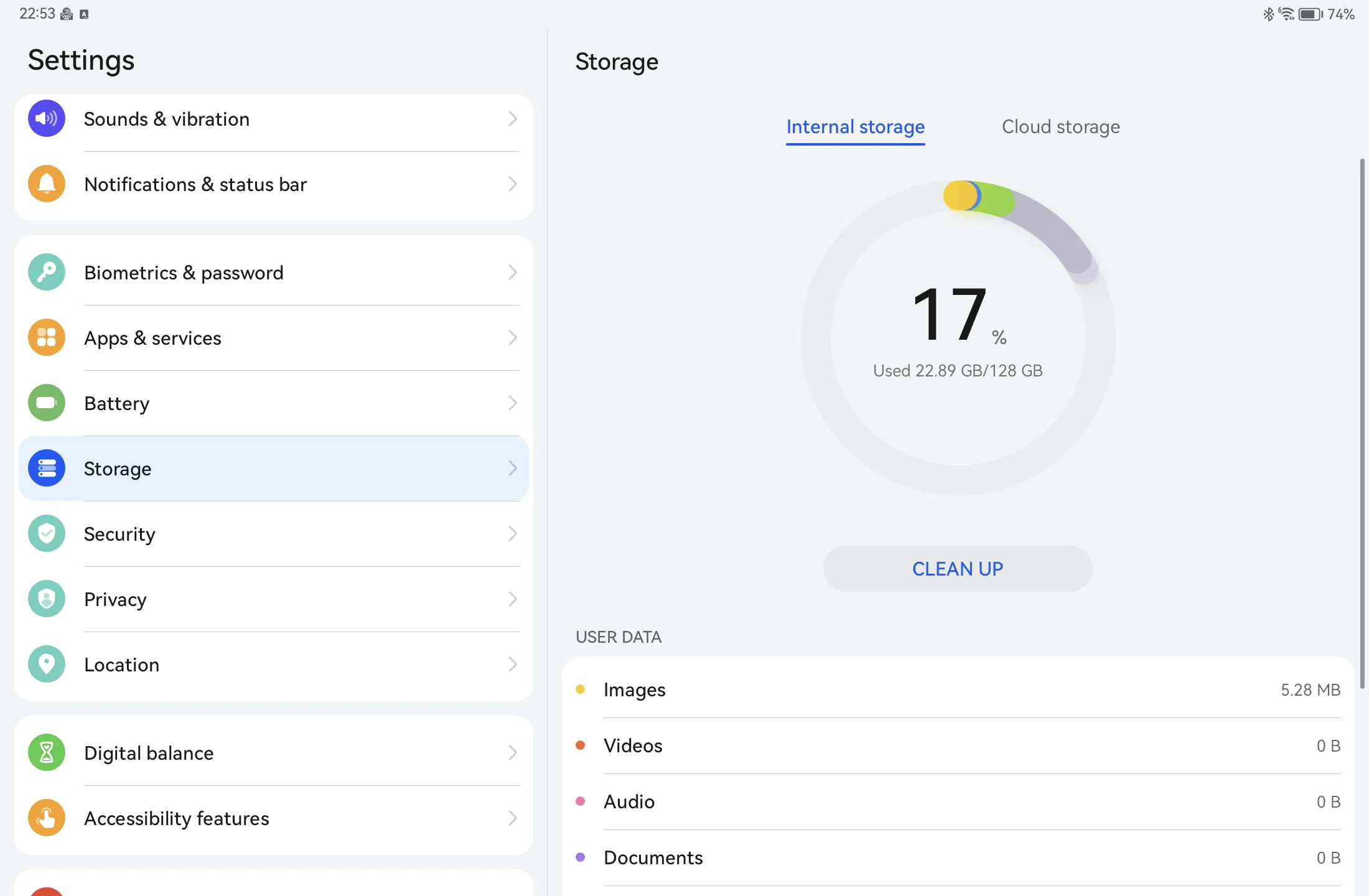Tap the Accessibility features hand icon

pos(47,818)
